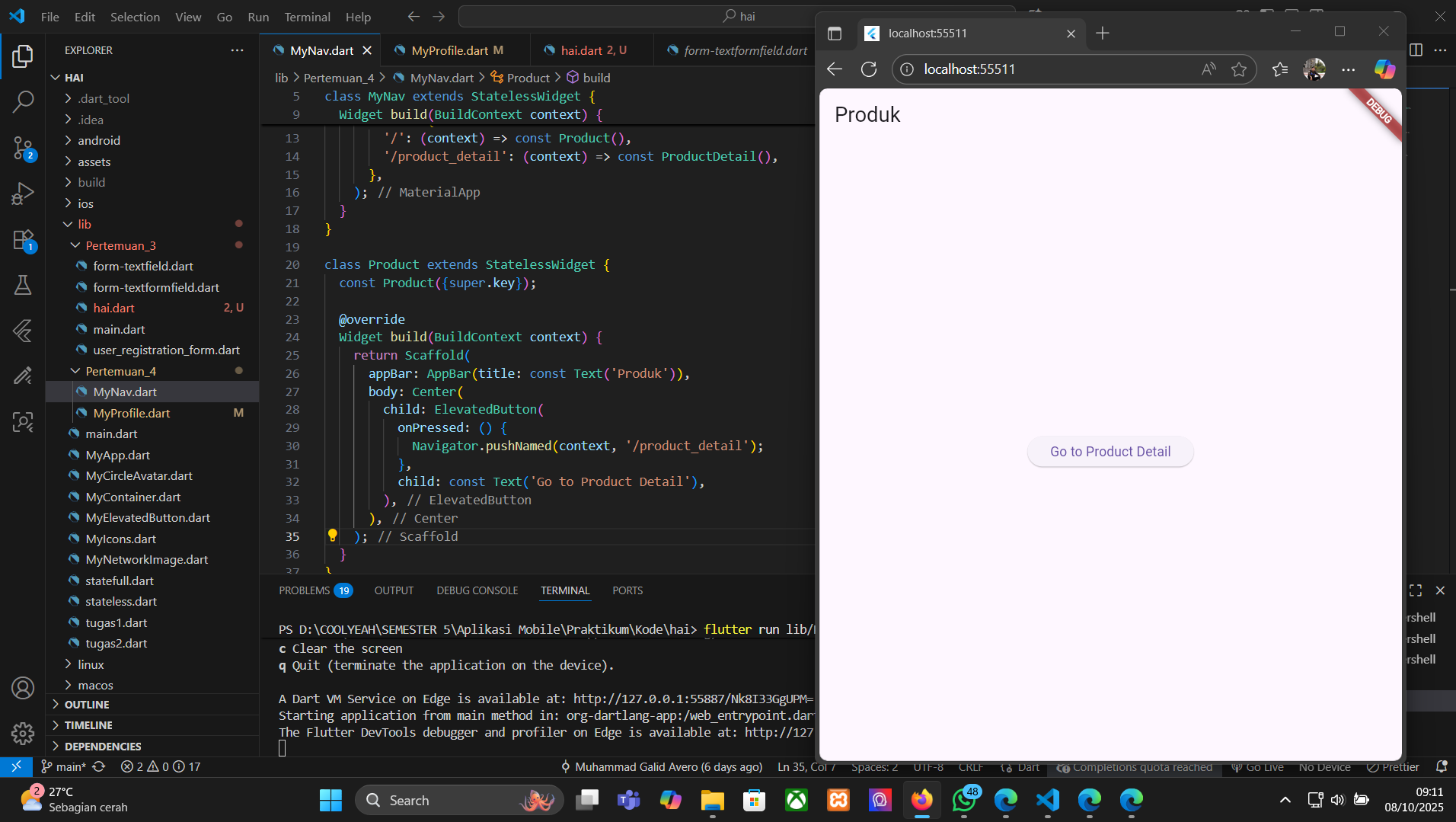This screenshot has width=1456, height=822.
Task: Open the Copilot icon in Edge toolbar
Action: click(1384, 69)
